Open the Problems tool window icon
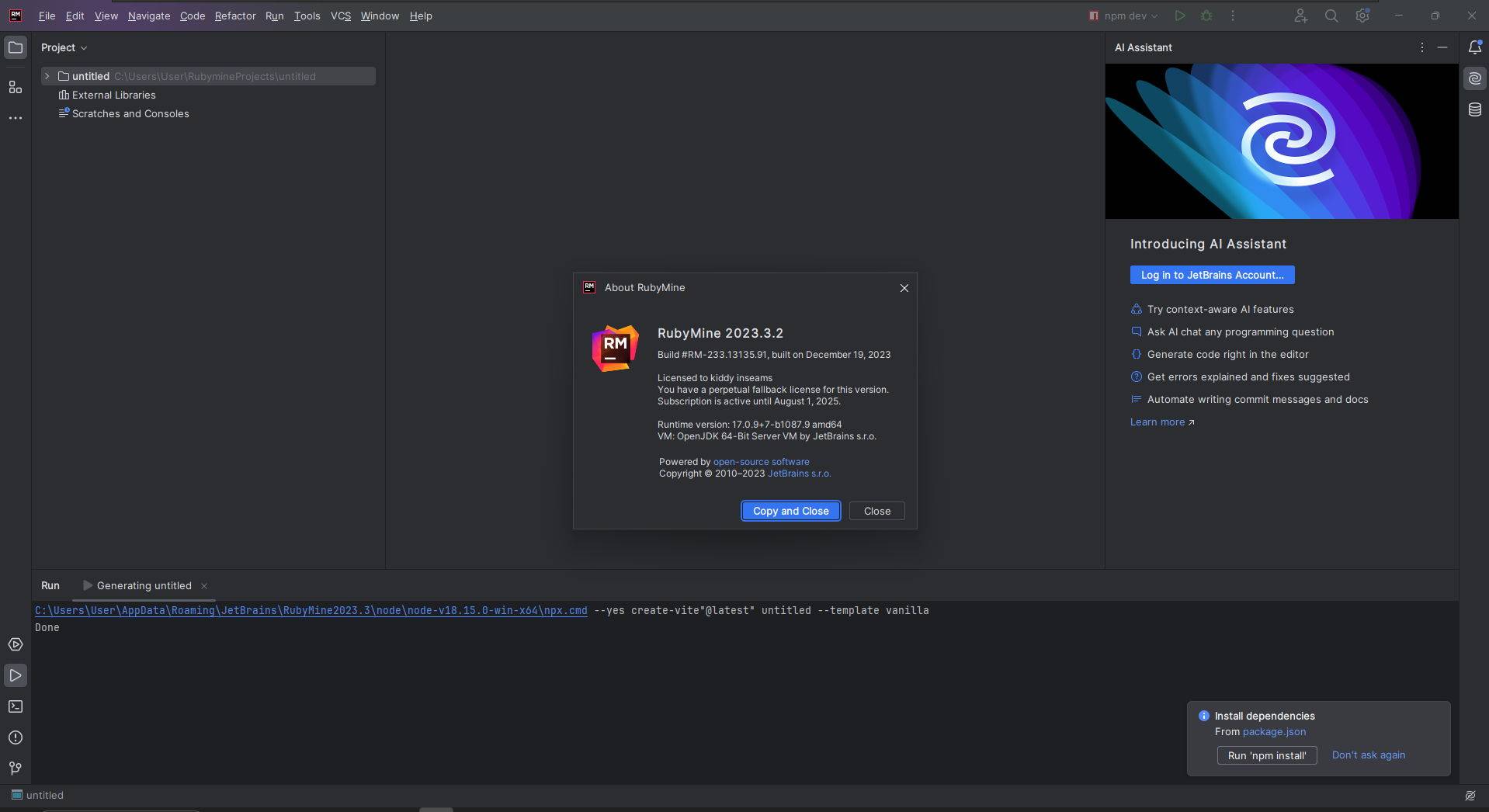The height and width of the screenshot is (812, 1489). [15, 737]
